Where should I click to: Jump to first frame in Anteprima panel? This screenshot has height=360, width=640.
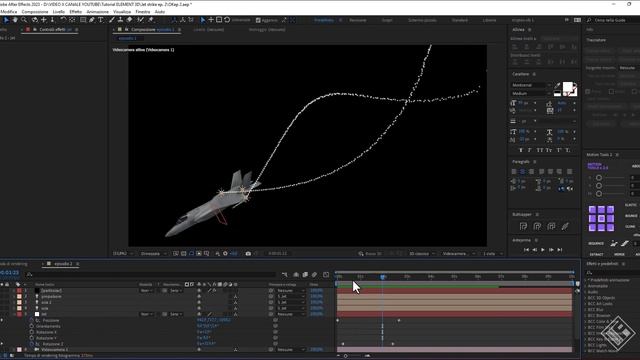[x=526, y=250]
